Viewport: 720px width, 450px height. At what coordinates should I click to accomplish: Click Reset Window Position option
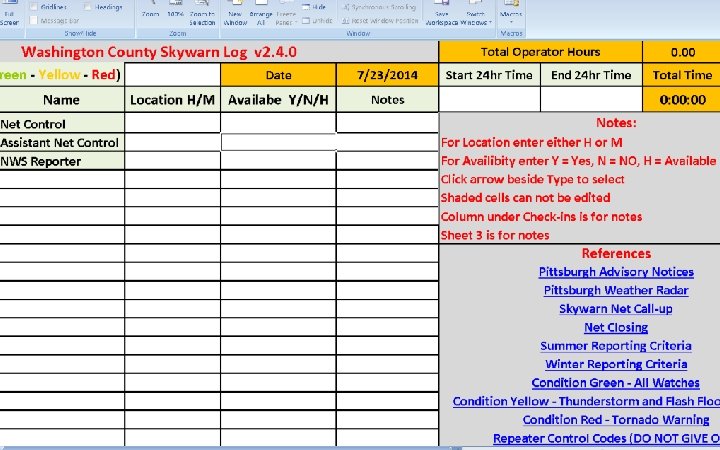coord(380,21)
